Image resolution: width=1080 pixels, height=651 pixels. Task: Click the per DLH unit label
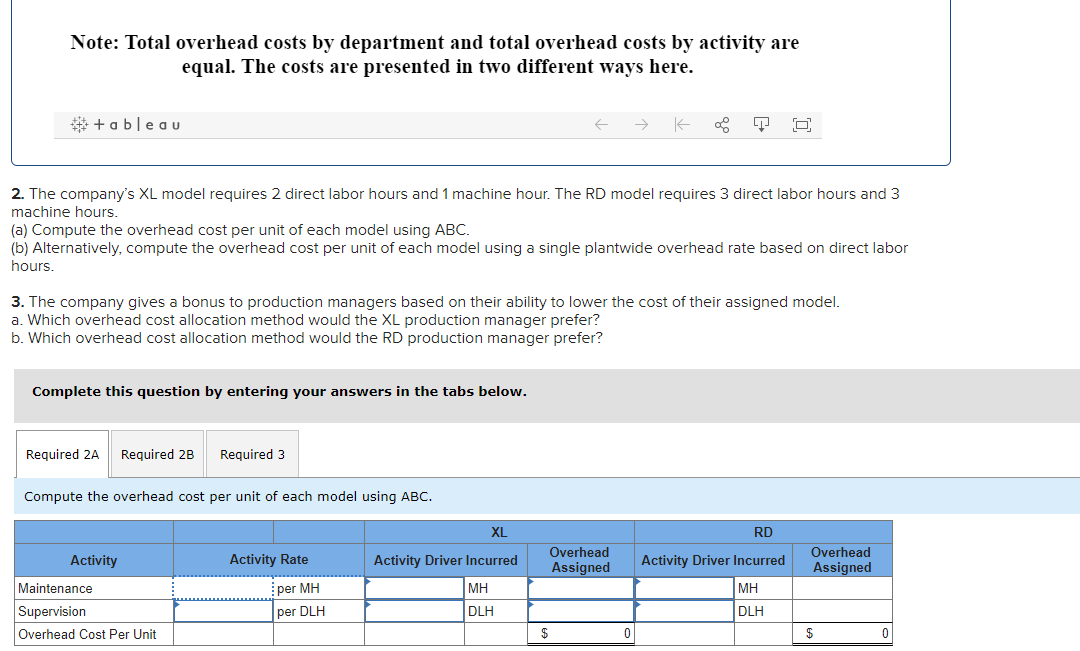(x=301, y=611)
